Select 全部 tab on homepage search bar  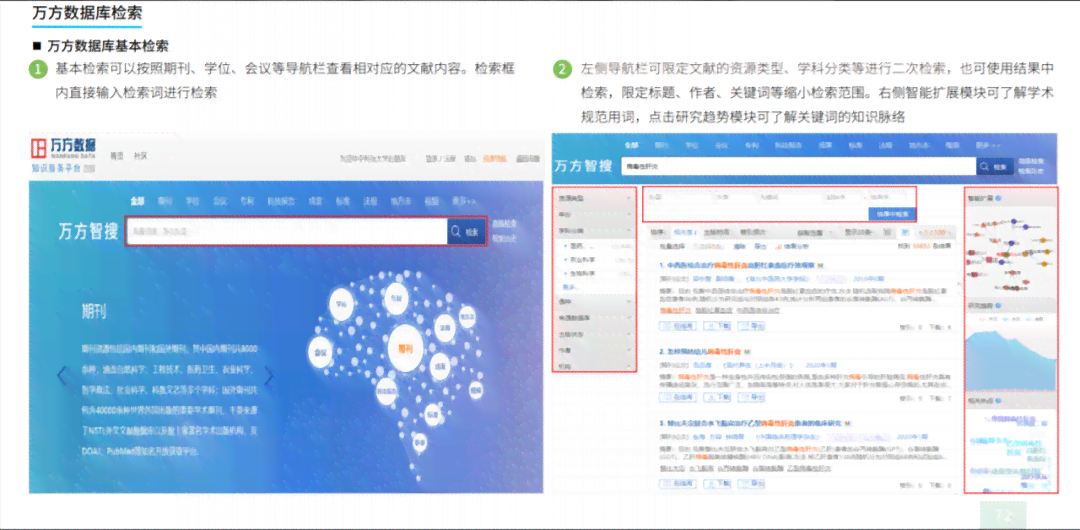[x=137, y=201]
